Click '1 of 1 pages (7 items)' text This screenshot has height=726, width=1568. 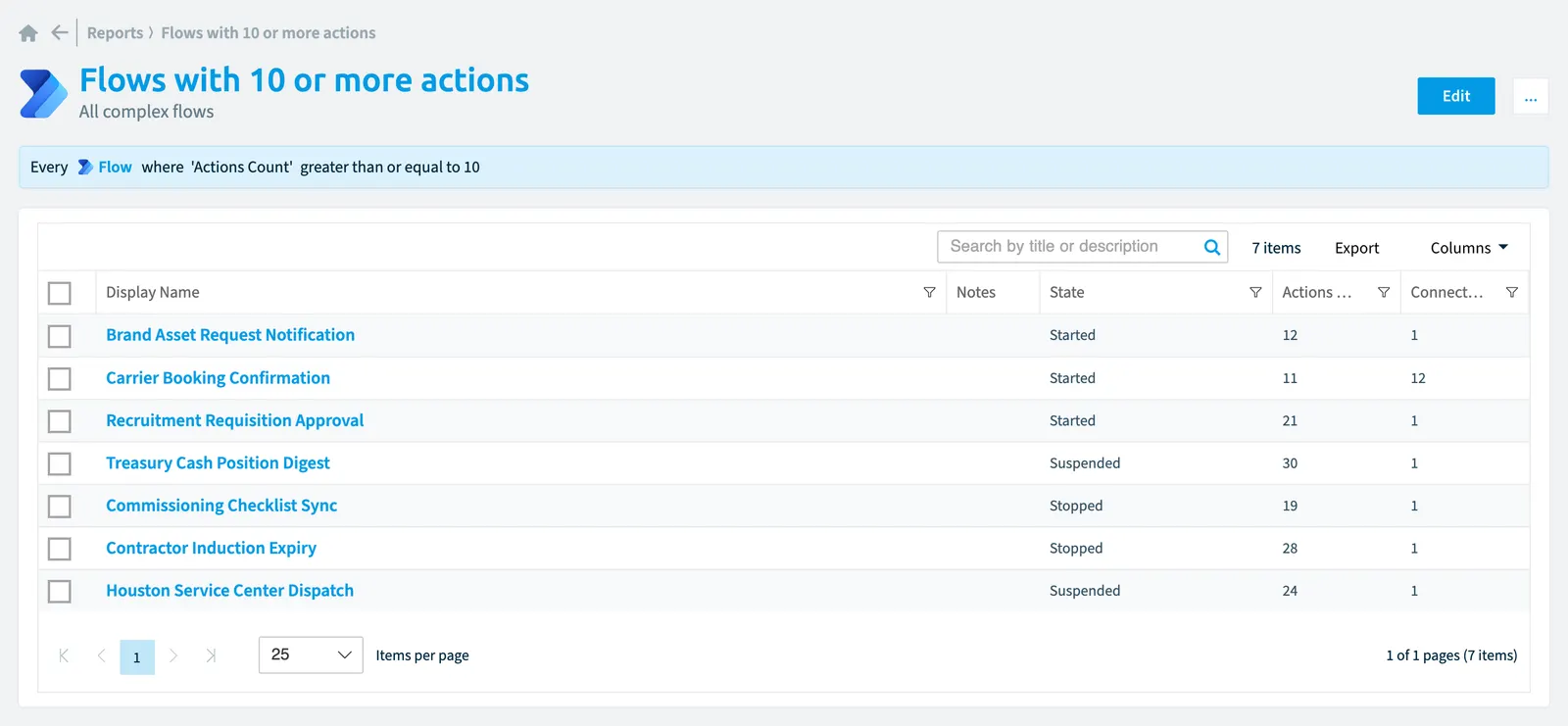click(1451, 655)
